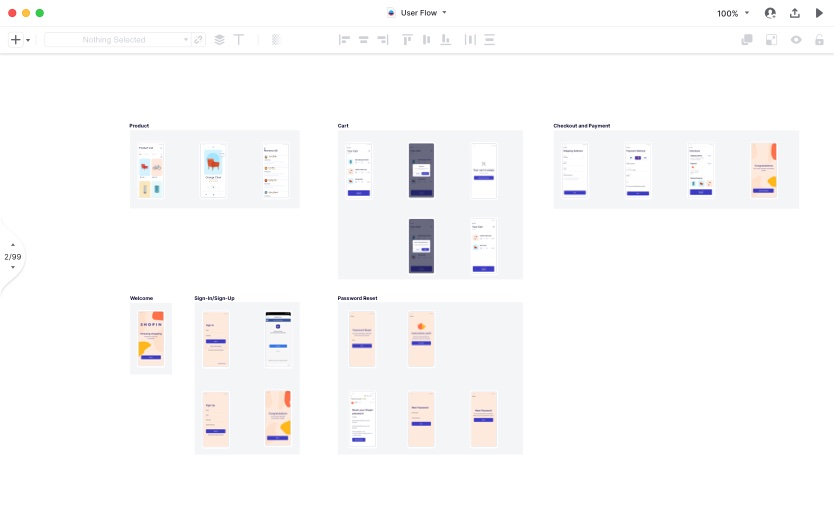Select the Checkout and Payment label
The width and height of the screenshot is (834, 512).
581,126
